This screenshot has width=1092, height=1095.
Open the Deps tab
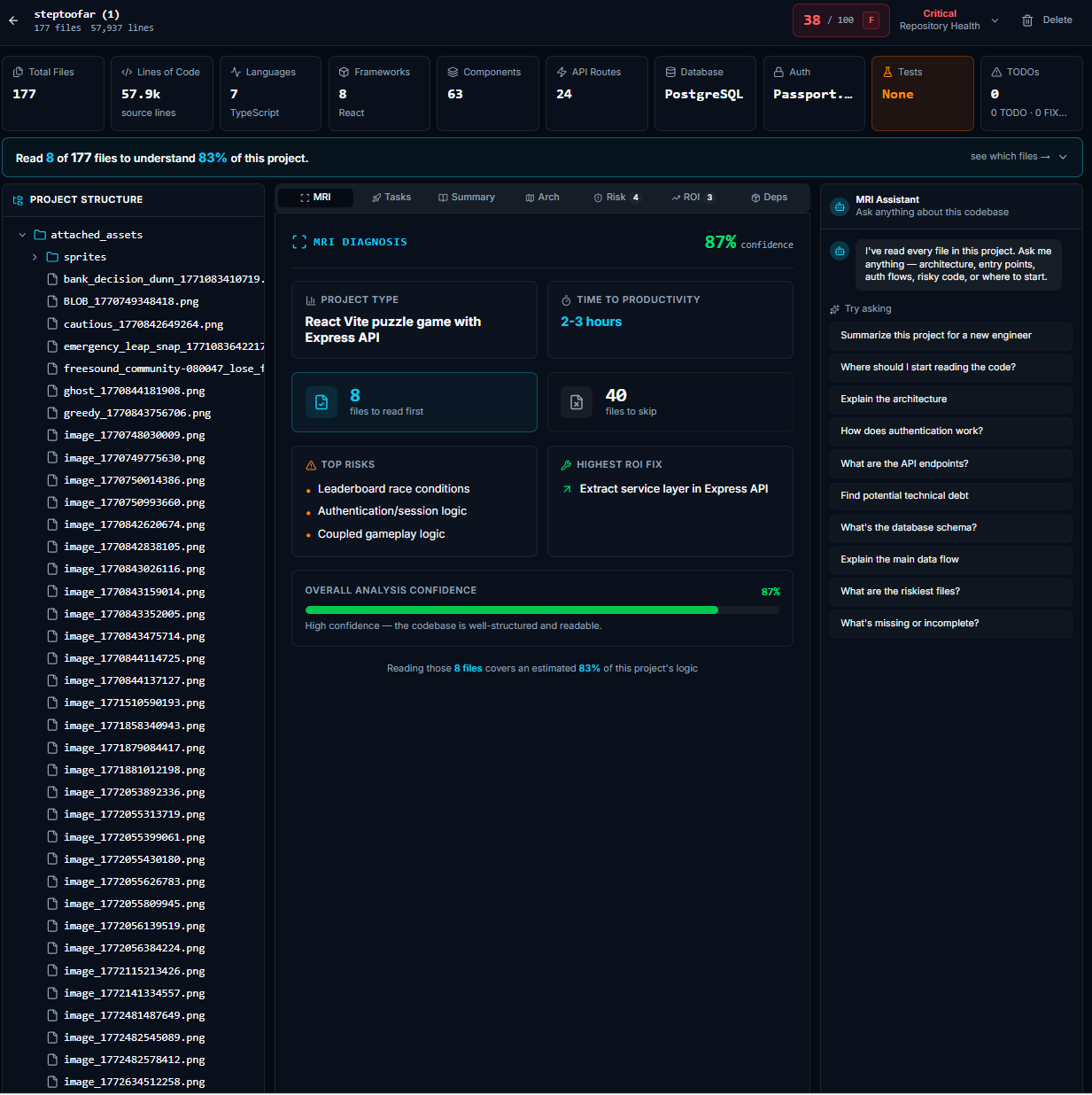769,198
